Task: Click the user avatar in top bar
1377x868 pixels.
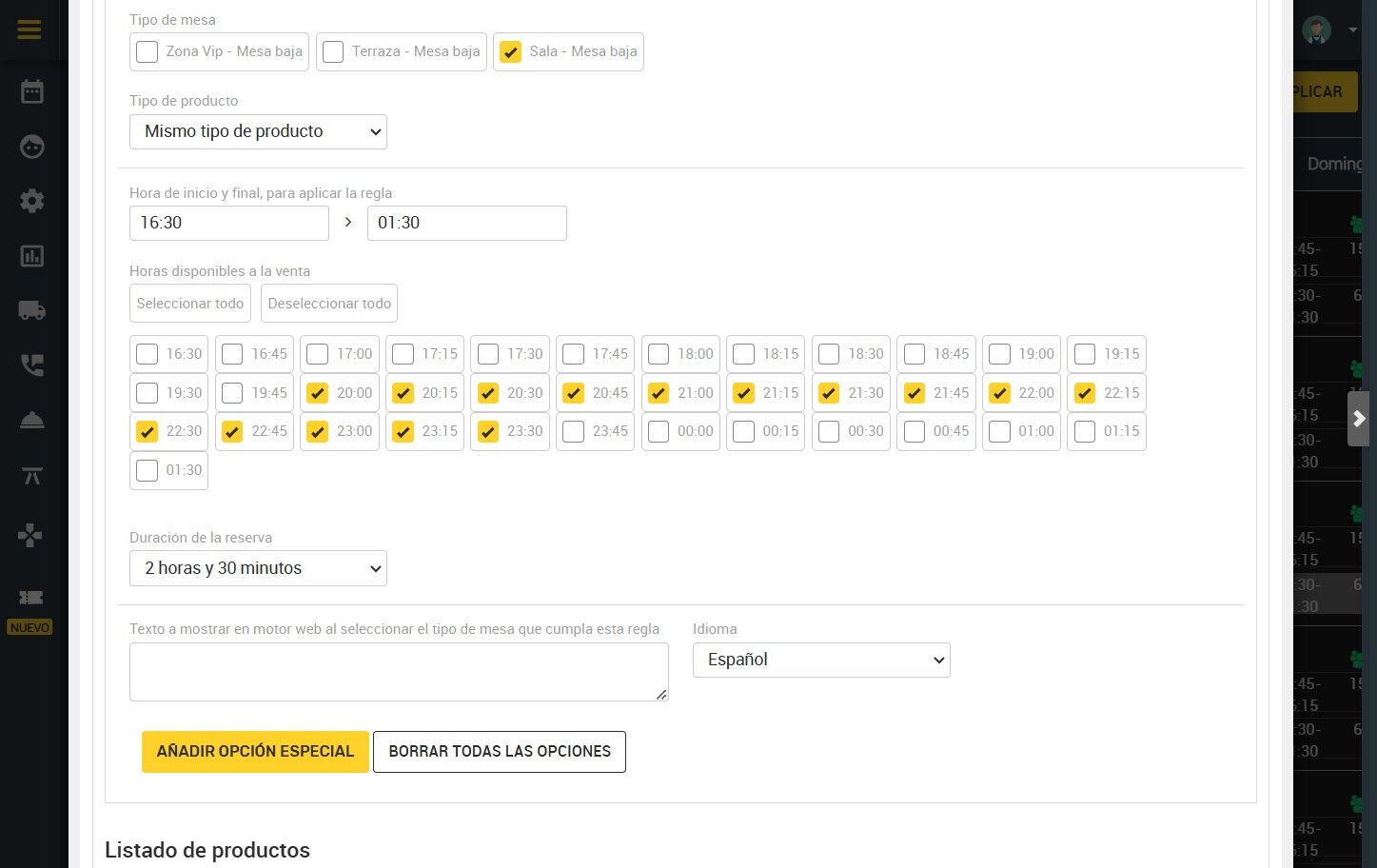Action: (x=1317, y=30)
